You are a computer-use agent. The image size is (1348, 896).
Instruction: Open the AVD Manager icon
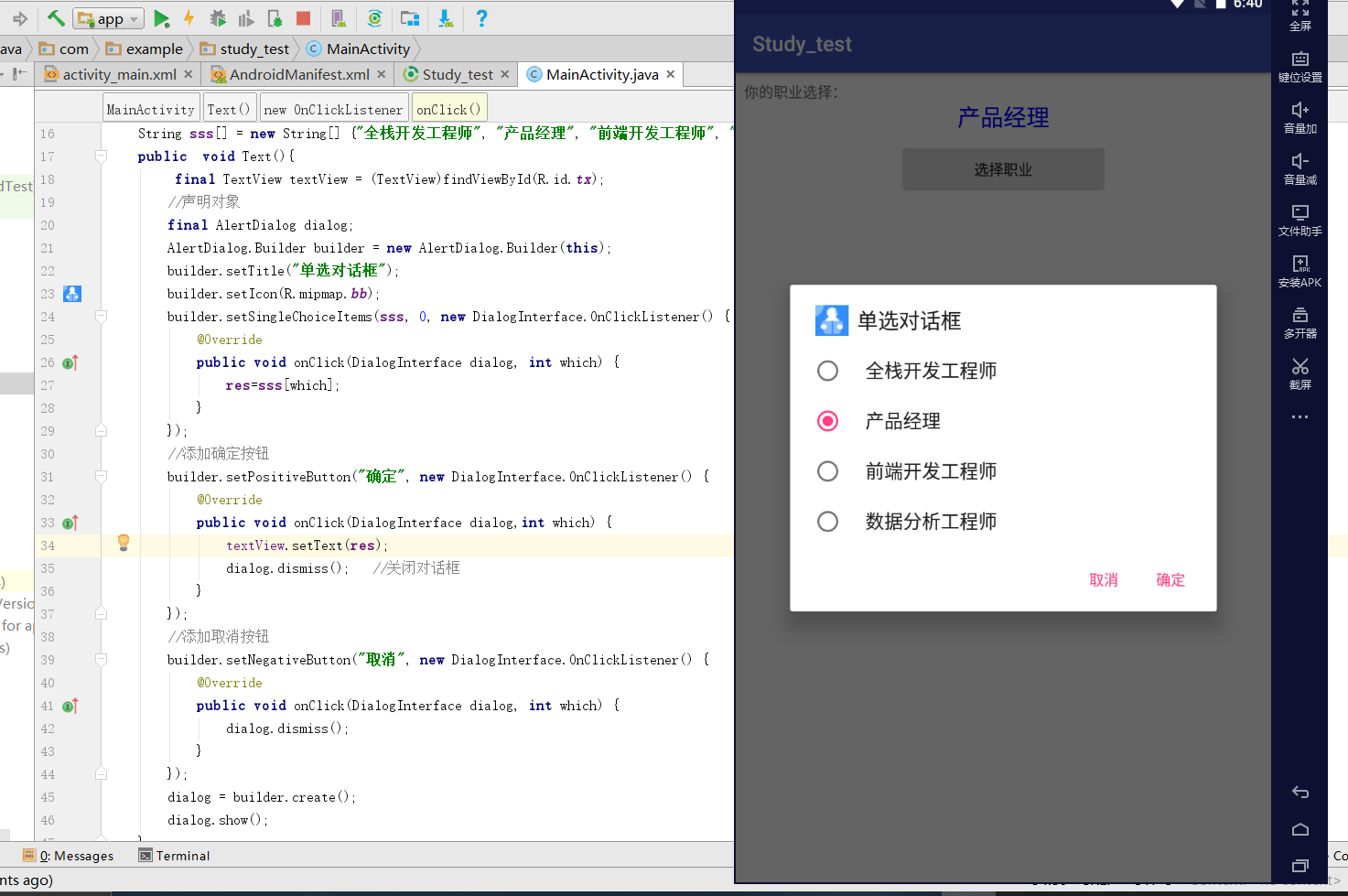click(x=339, y=18)
